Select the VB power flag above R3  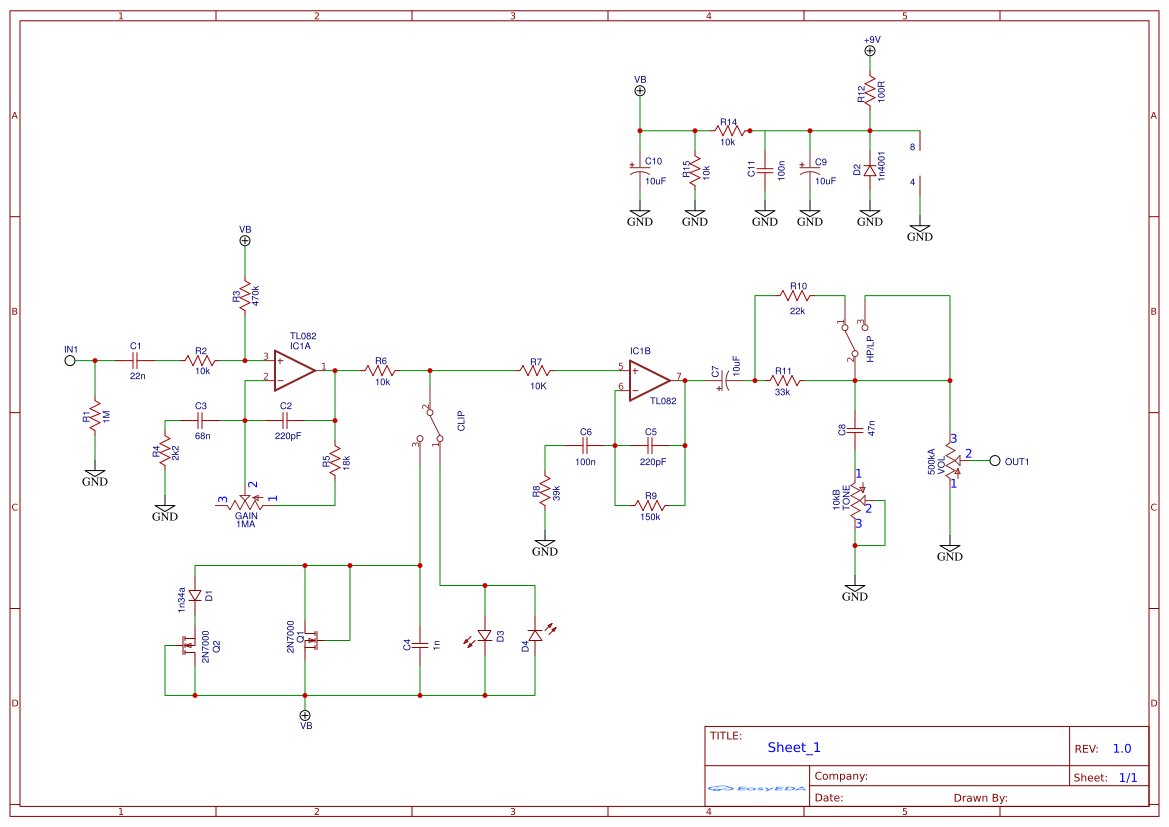243,240
